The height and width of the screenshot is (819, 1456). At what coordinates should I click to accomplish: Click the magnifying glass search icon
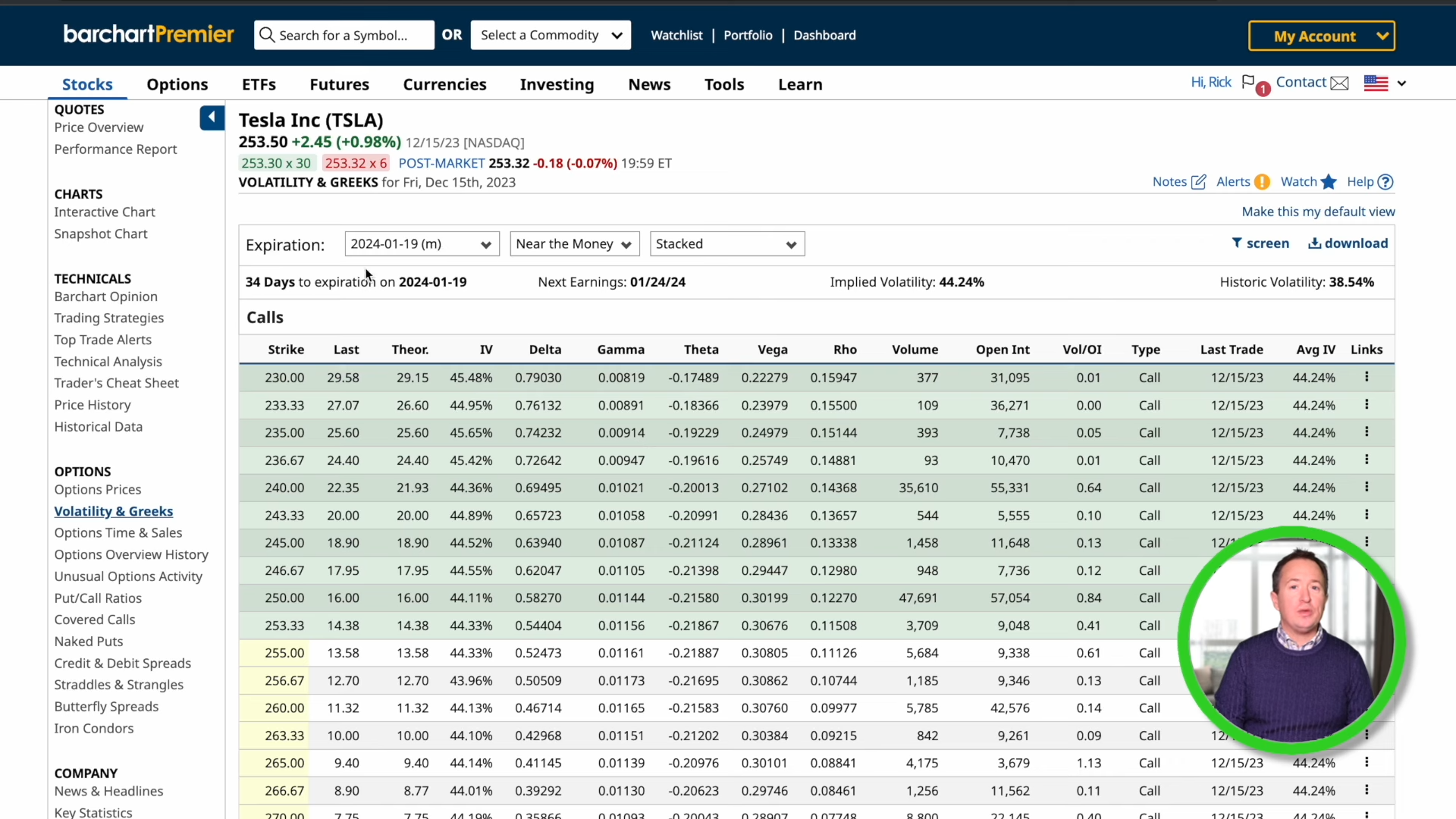pyautogui.click(x=268, y=35)
